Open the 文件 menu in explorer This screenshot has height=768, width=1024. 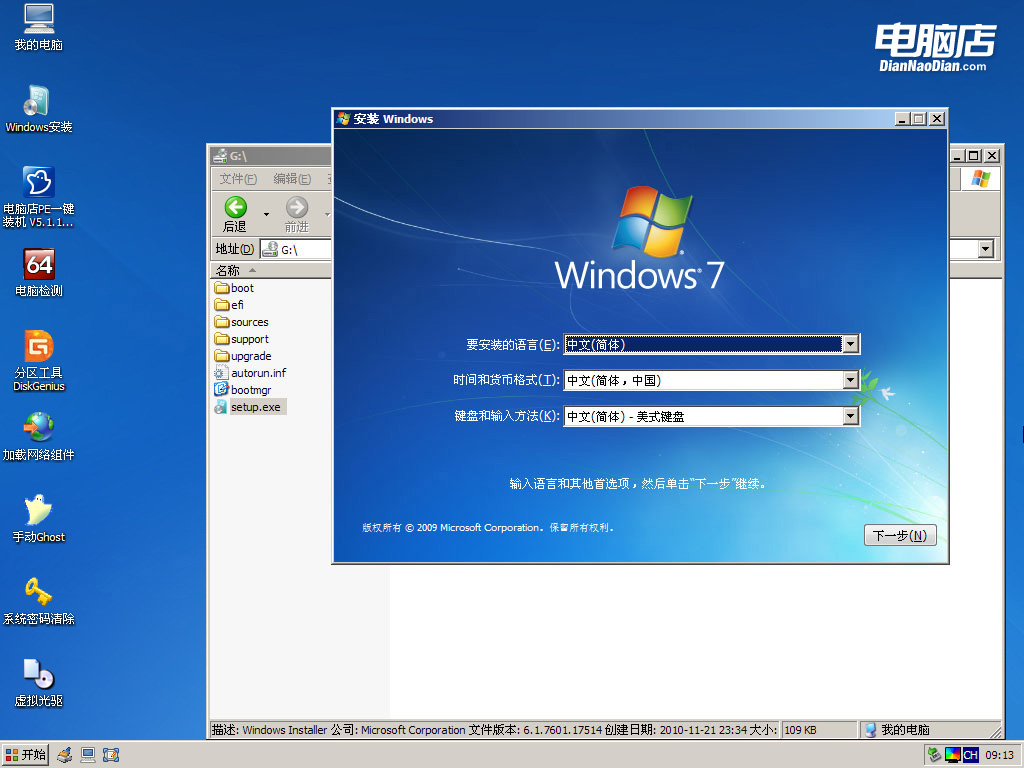[x=237, y=178]
